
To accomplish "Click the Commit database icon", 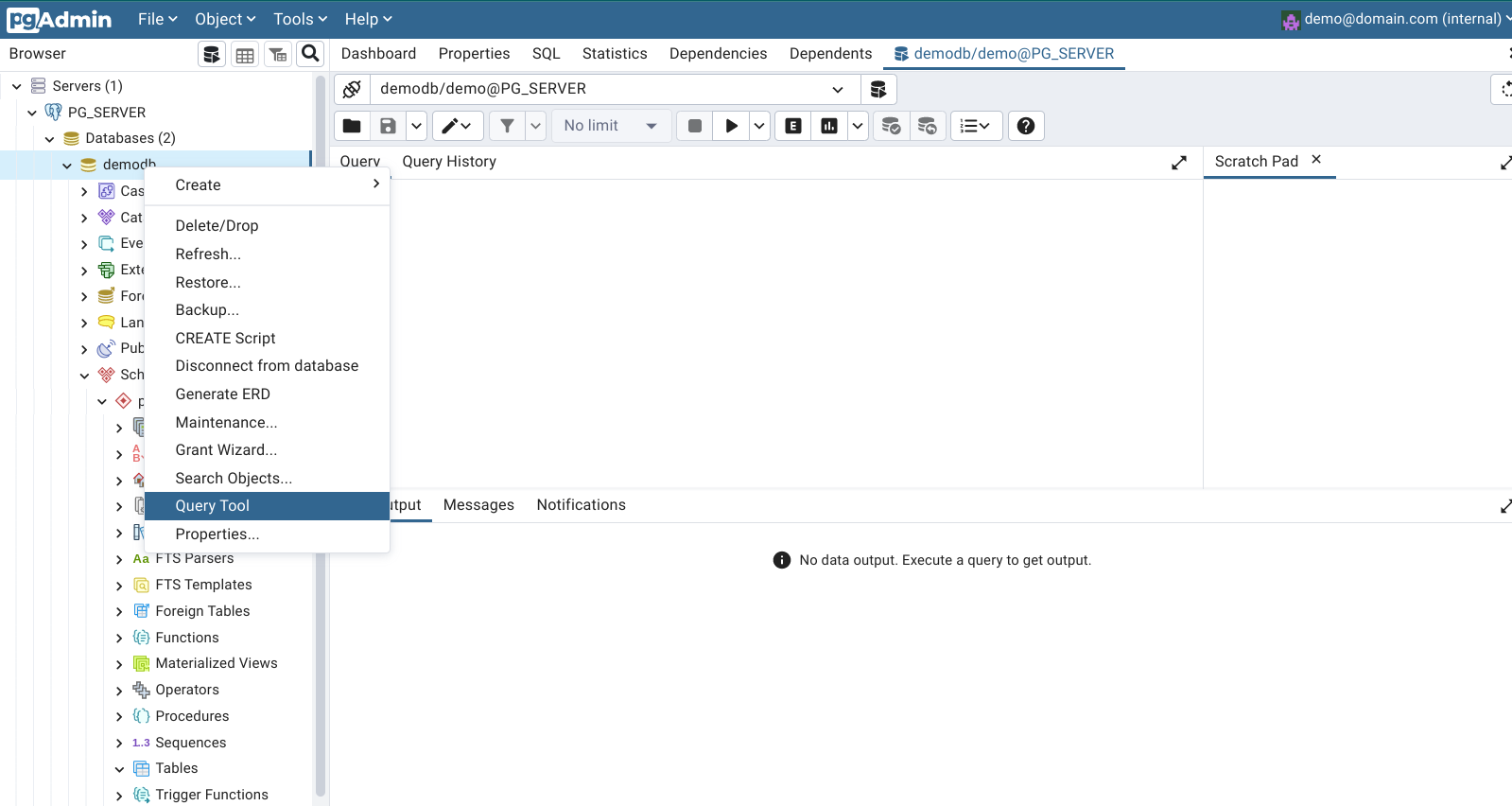I will (x=891, y=126).
